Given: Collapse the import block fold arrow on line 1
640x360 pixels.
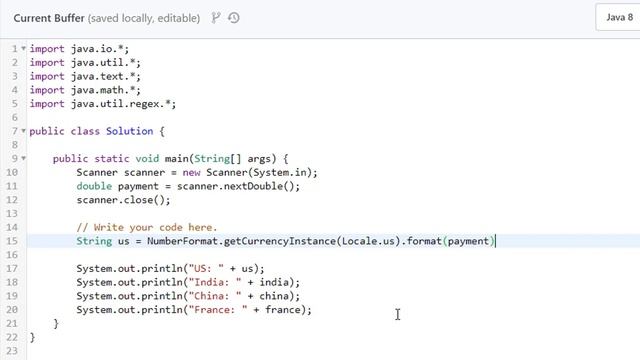Looking at the screenshot, I should coord(23,49).
